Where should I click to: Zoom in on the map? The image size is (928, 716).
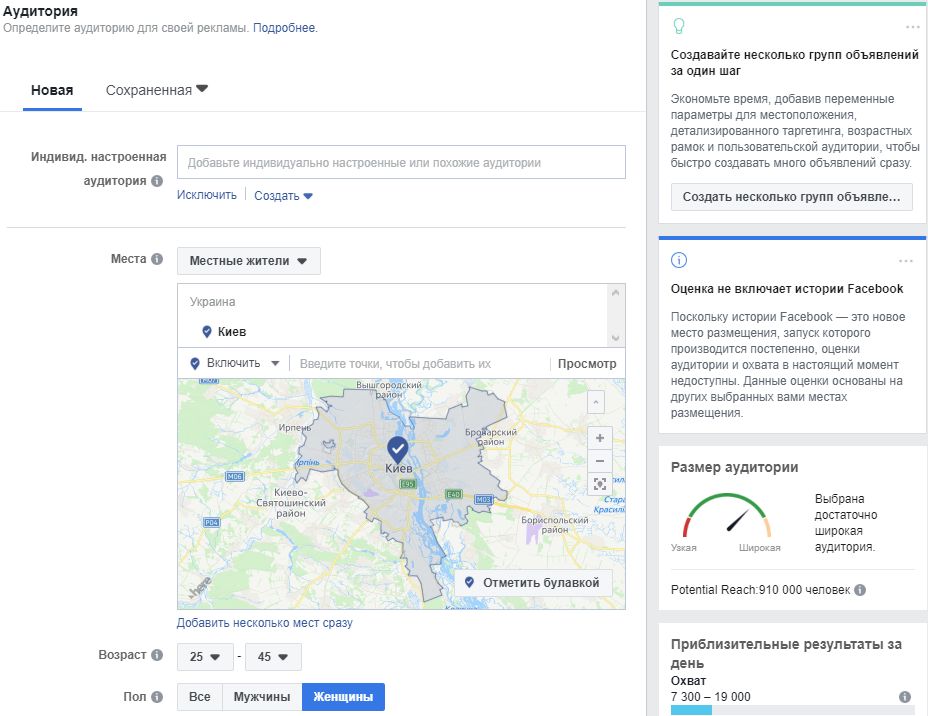point(598,437)
